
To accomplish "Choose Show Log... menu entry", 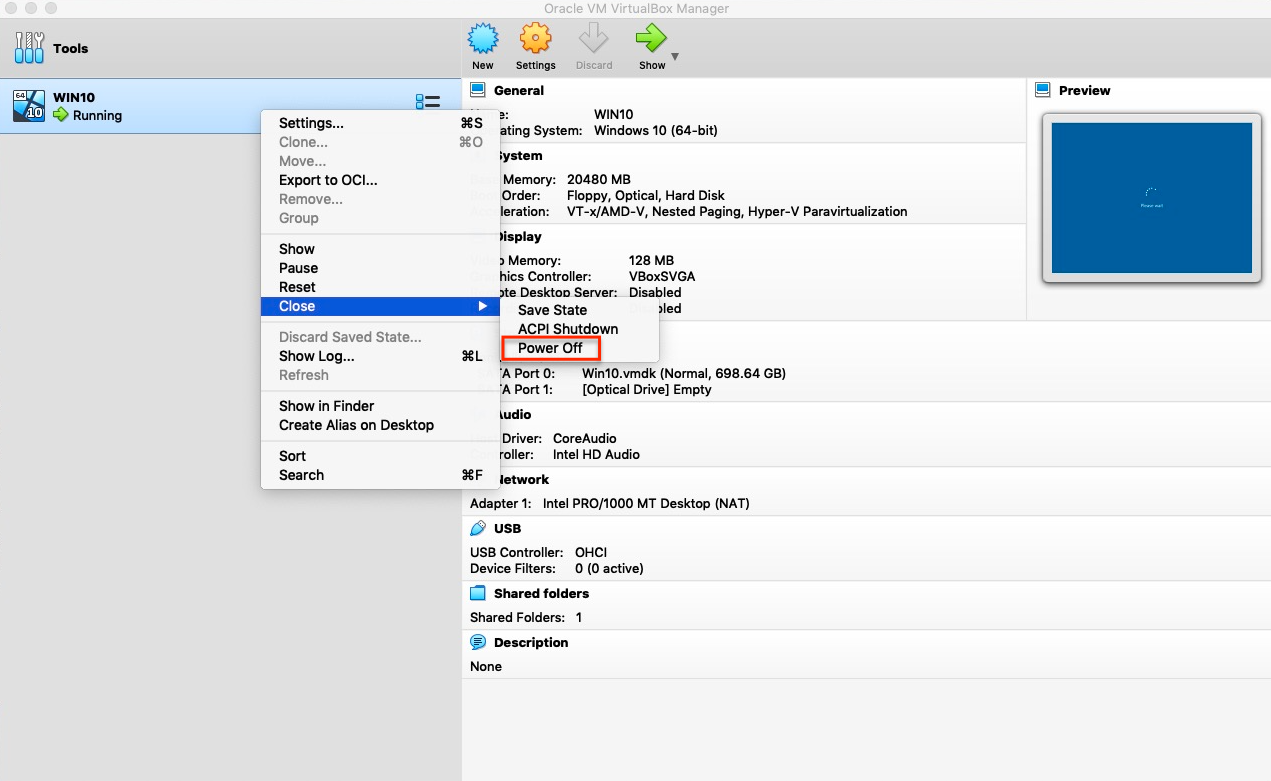I will [380, 356].
